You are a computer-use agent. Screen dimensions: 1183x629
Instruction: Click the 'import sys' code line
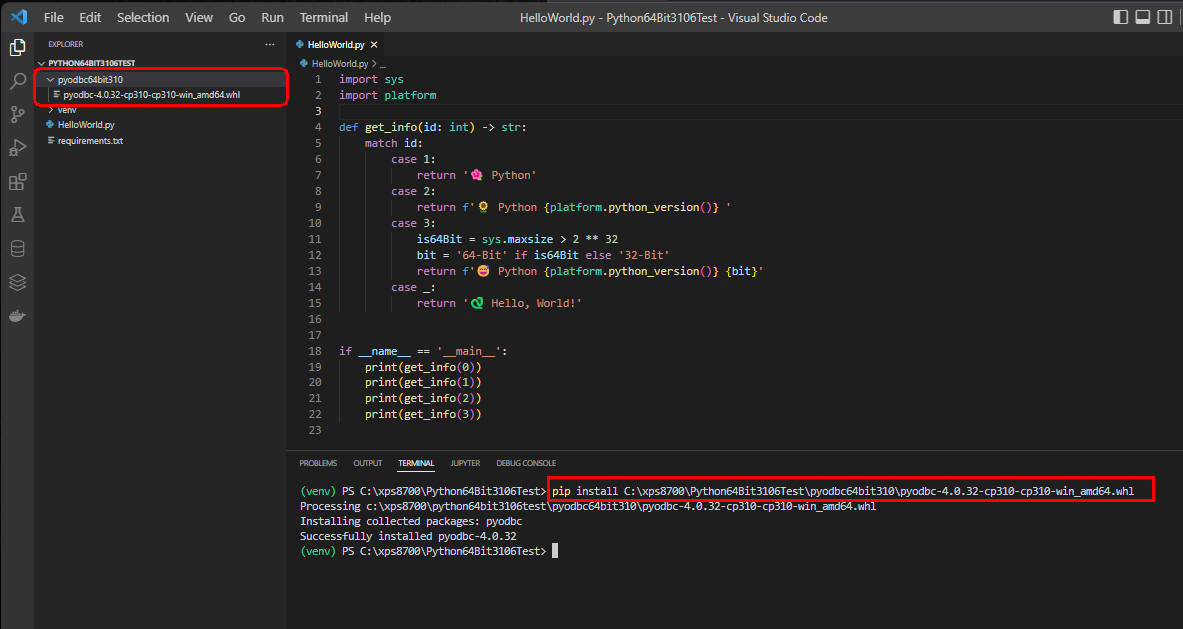pyautogui.click(x=371, y=80)
